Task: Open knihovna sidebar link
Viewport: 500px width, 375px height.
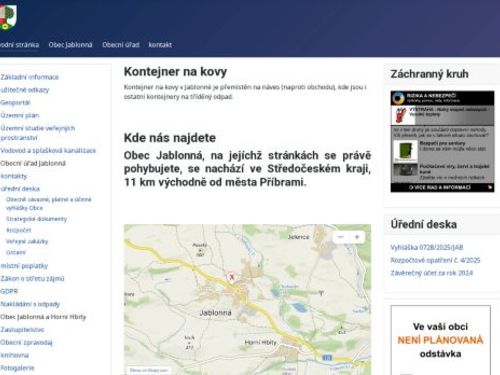Action: pos(14,355)
